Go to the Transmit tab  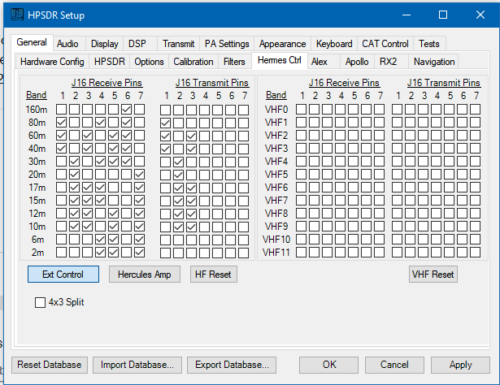click(x=179, y=44)
